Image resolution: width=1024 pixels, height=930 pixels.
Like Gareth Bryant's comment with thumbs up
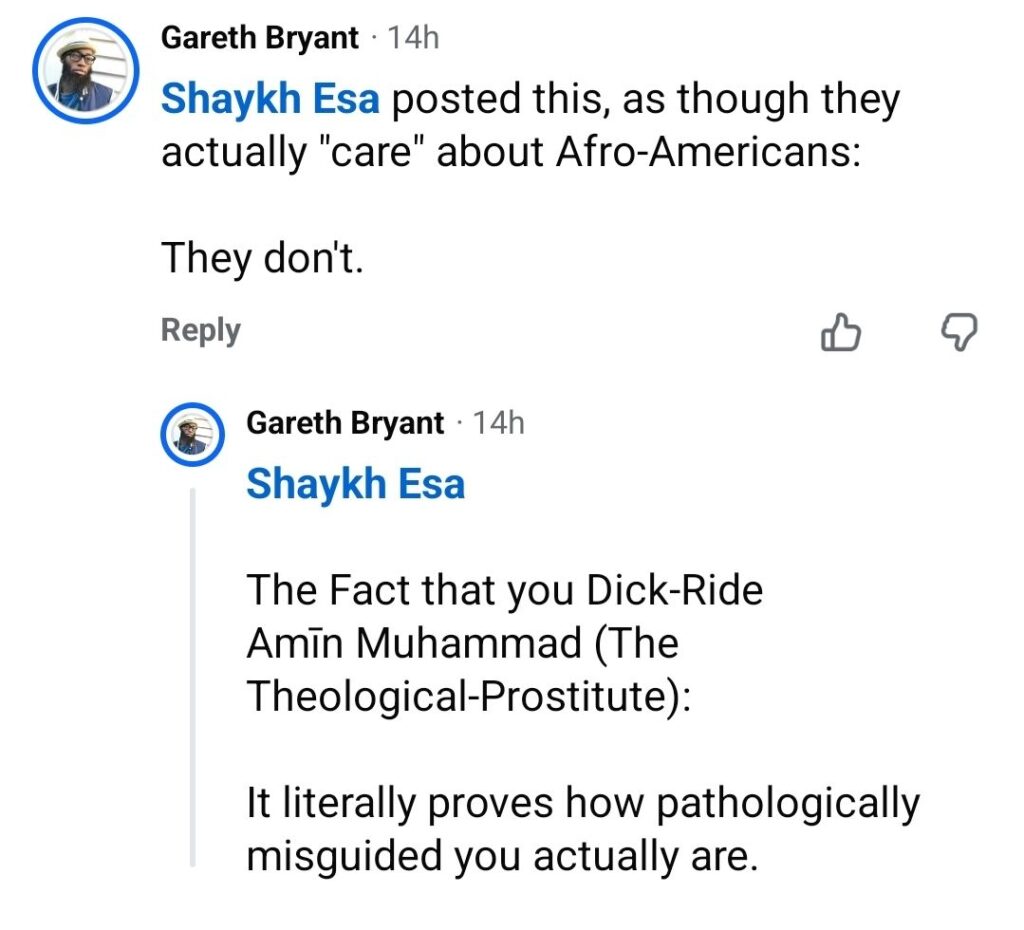coord(840,332)
